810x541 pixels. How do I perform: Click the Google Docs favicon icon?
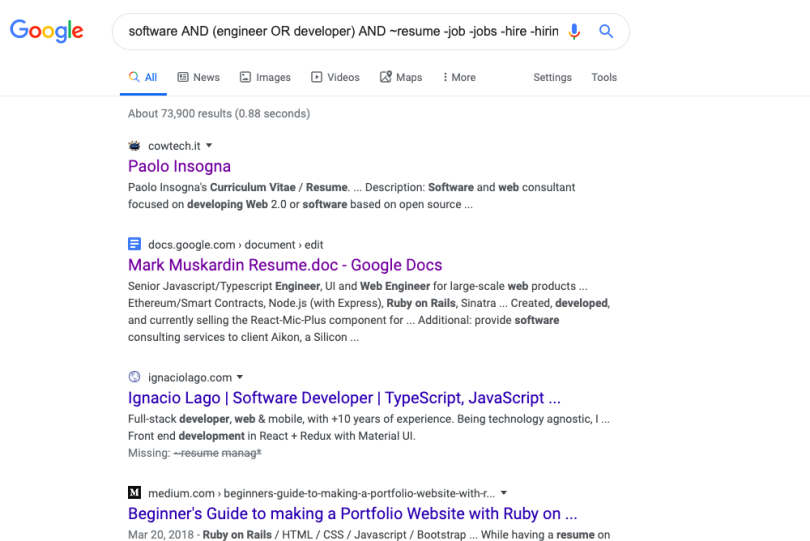tap(134, 244)
